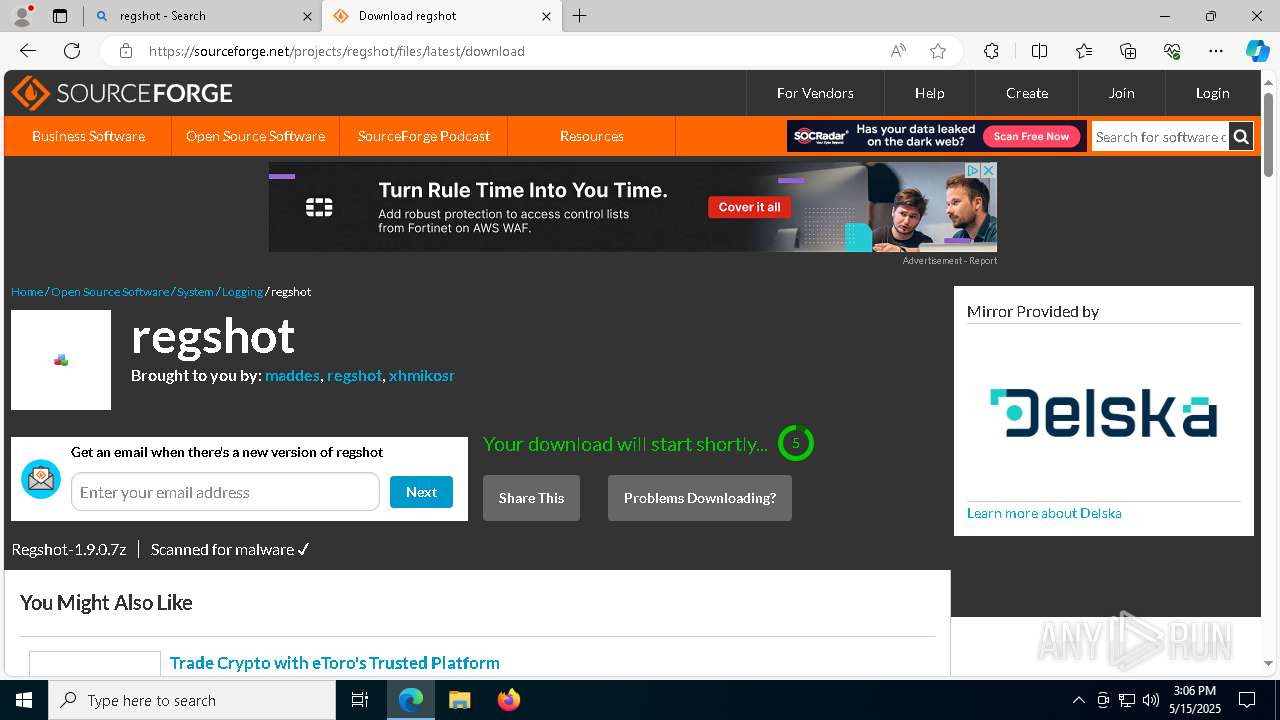Click the address bar URL
This screenshot has height=720, width=1280.
336,51
